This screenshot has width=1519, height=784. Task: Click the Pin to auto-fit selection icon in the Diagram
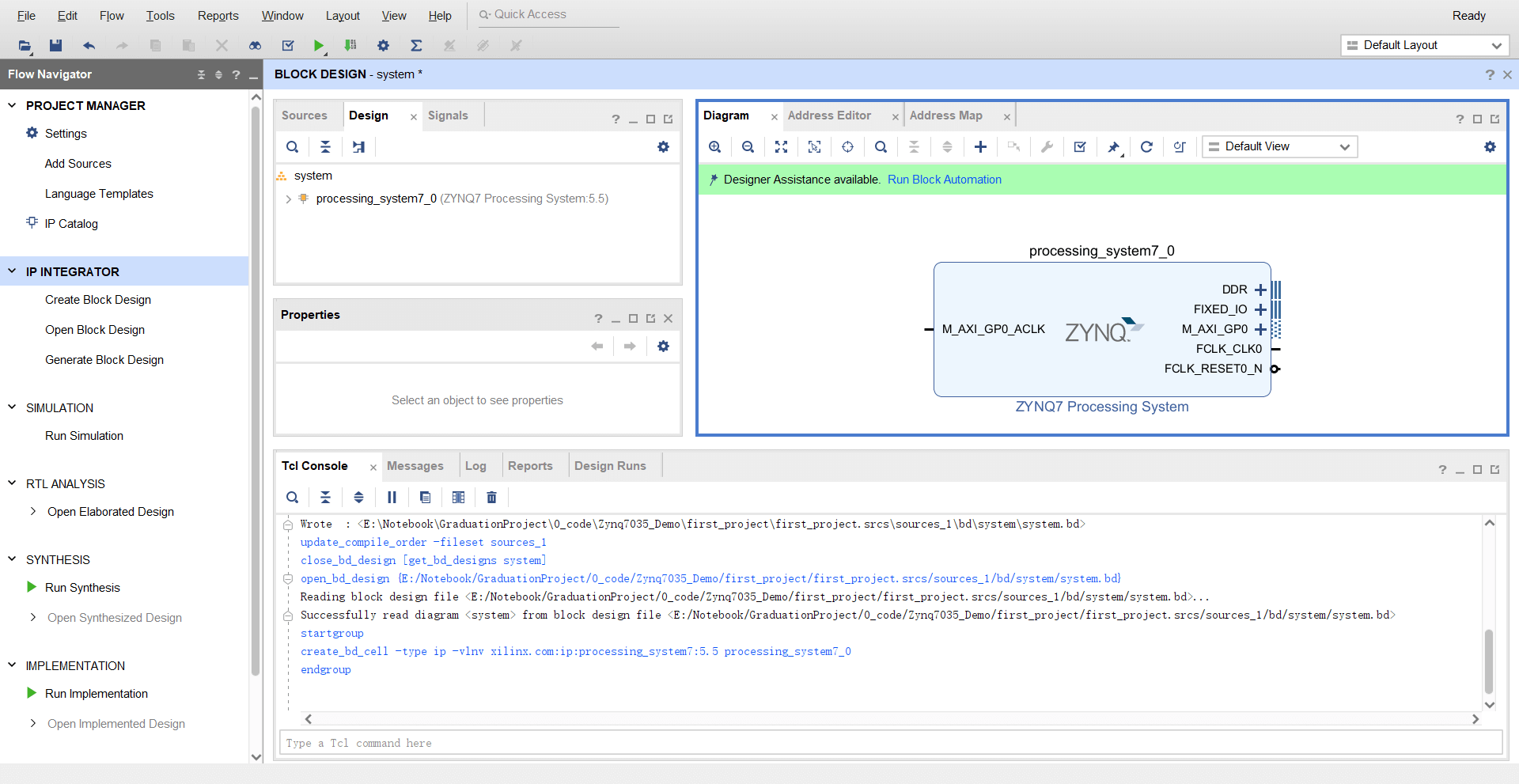coord(1113,146)
